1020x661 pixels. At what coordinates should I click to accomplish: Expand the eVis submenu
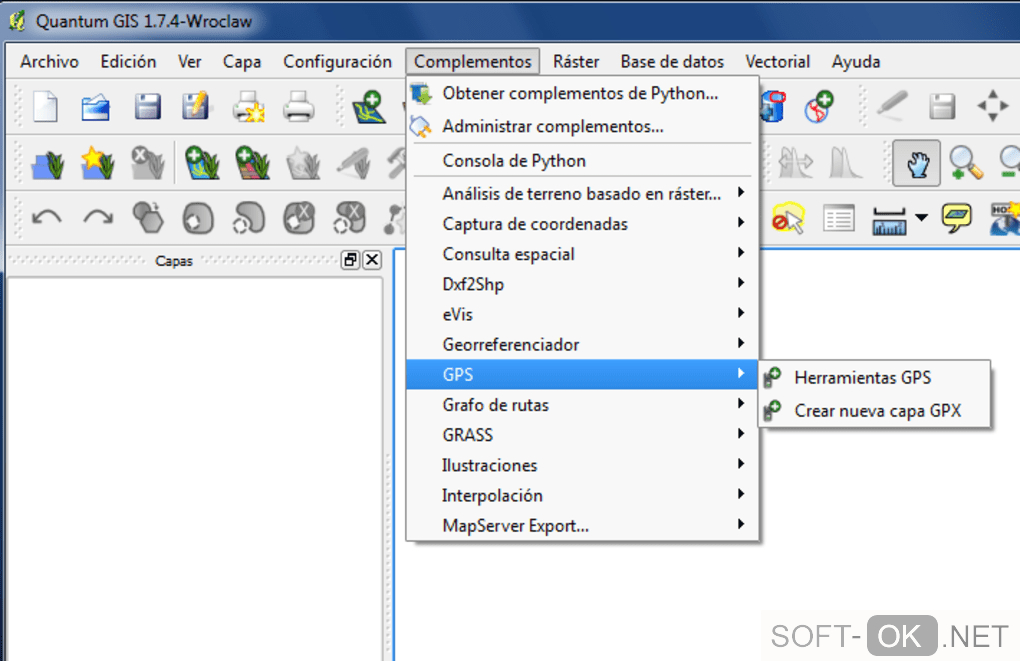tap(582, 314)
